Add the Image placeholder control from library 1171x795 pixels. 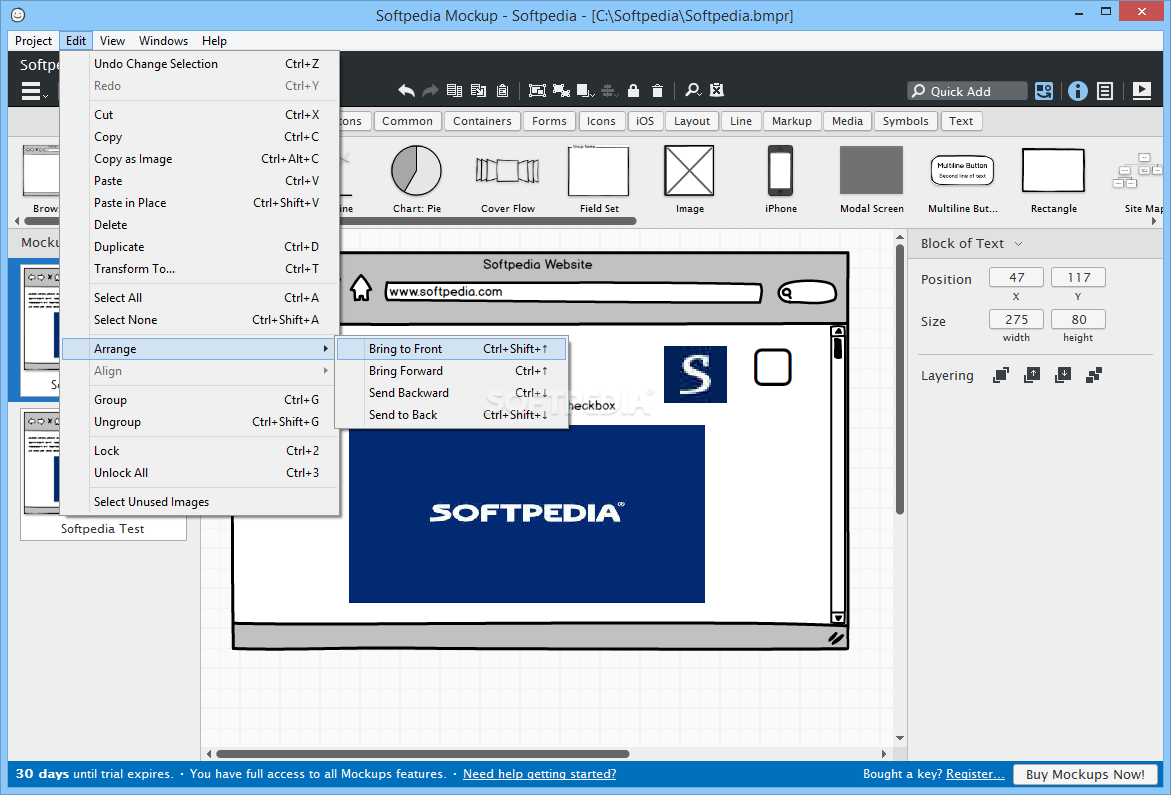point(689,179)
